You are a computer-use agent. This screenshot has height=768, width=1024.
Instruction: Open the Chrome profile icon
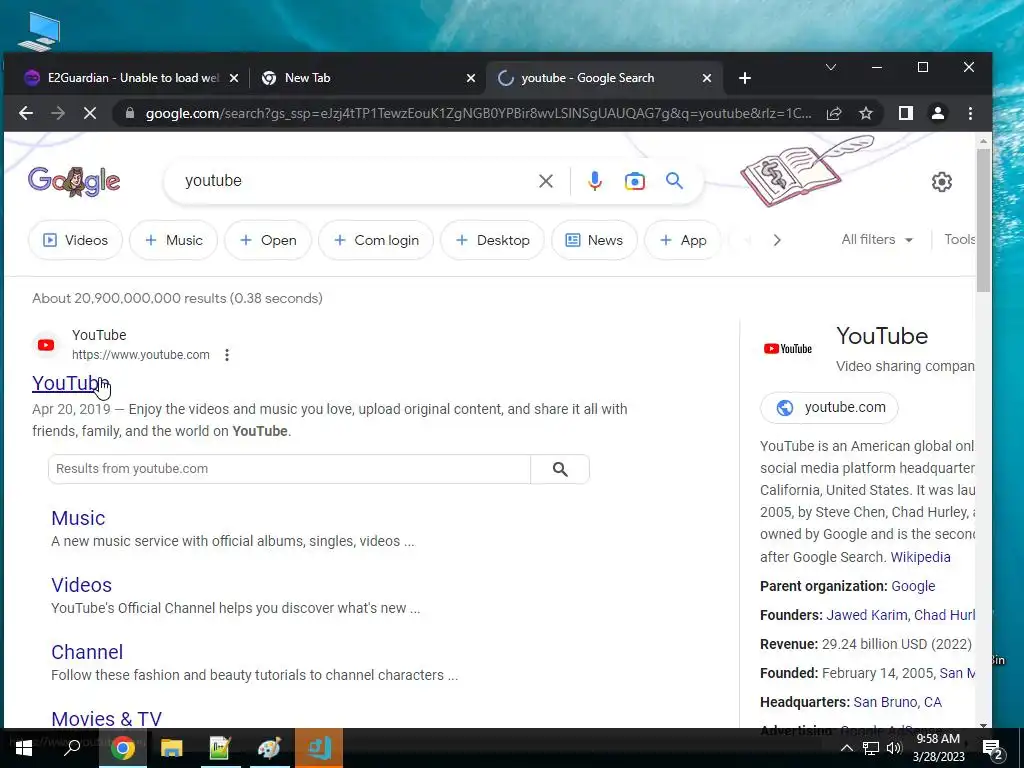point(938,113)
